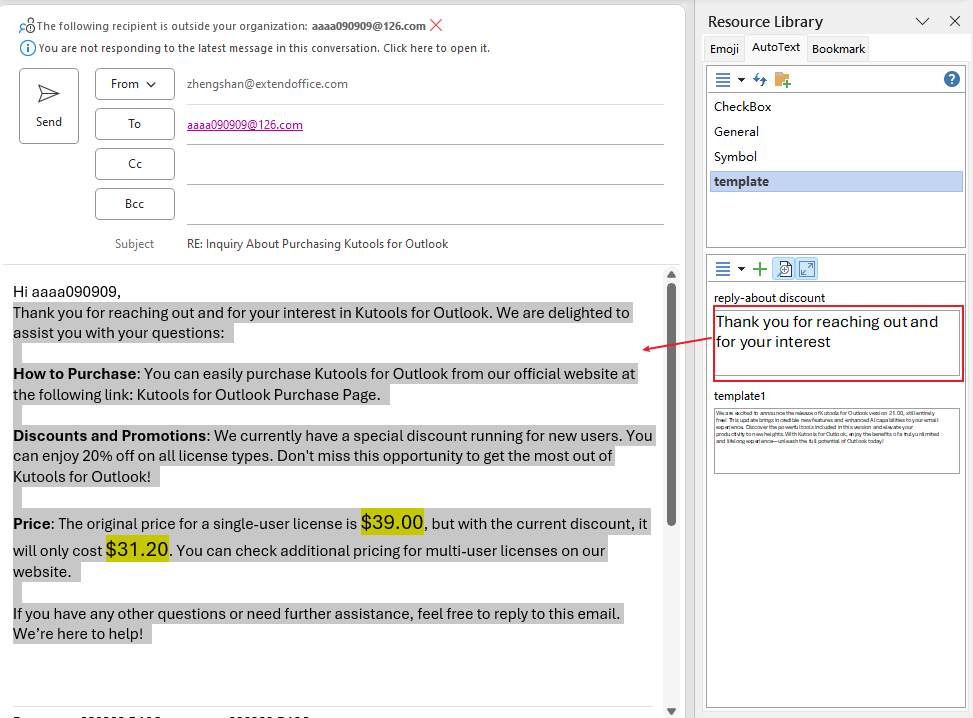Select the template category
The width and height of the screenshot is (973, 718).
pos(836,181)
